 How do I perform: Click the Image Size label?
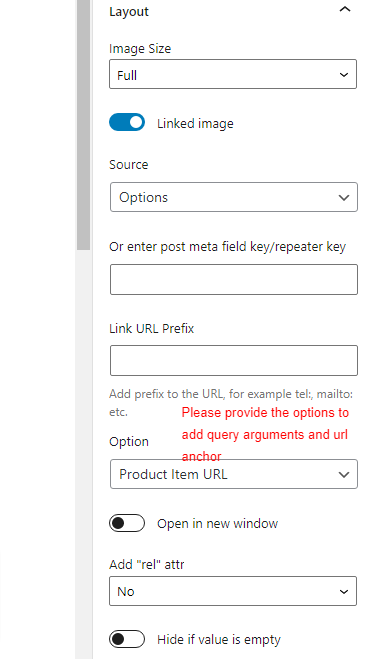140,49
